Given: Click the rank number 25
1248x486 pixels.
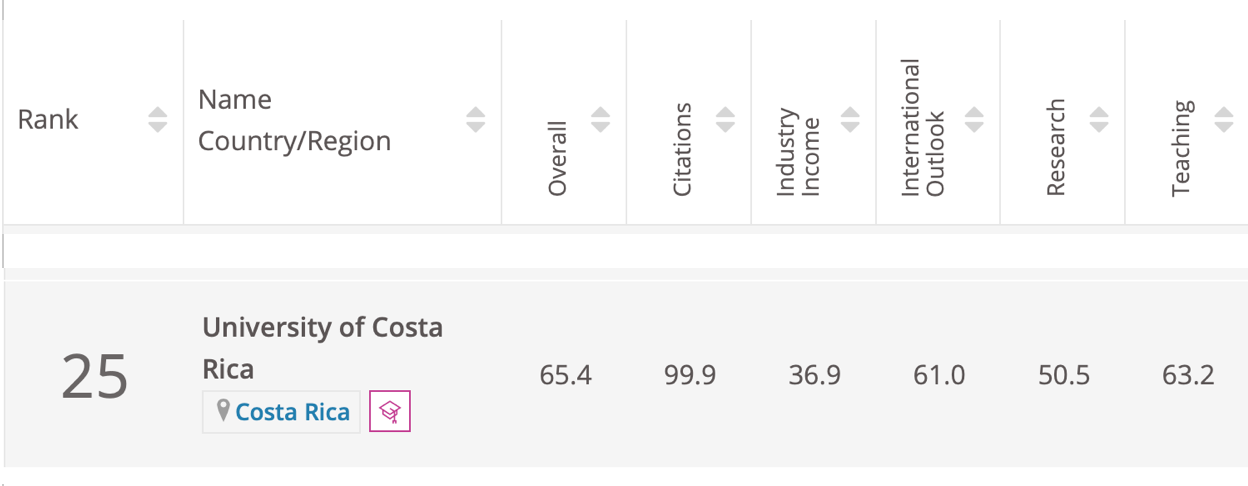Looking at the screenshot, I should point(95,377).
